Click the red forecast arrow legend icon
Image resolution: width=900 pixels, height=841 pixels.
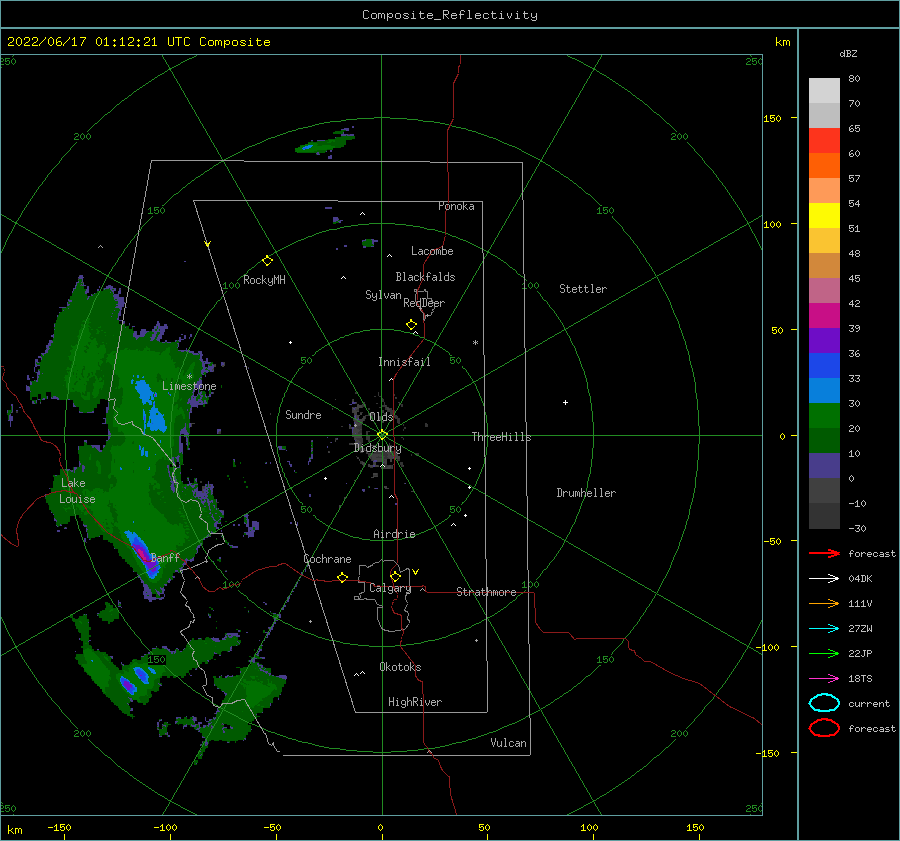(x=824, y=553)
